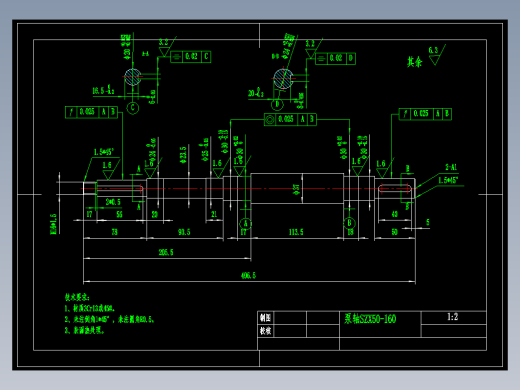Select hatched section view circle C
520x390 pixels.
(x=133, y=77)
